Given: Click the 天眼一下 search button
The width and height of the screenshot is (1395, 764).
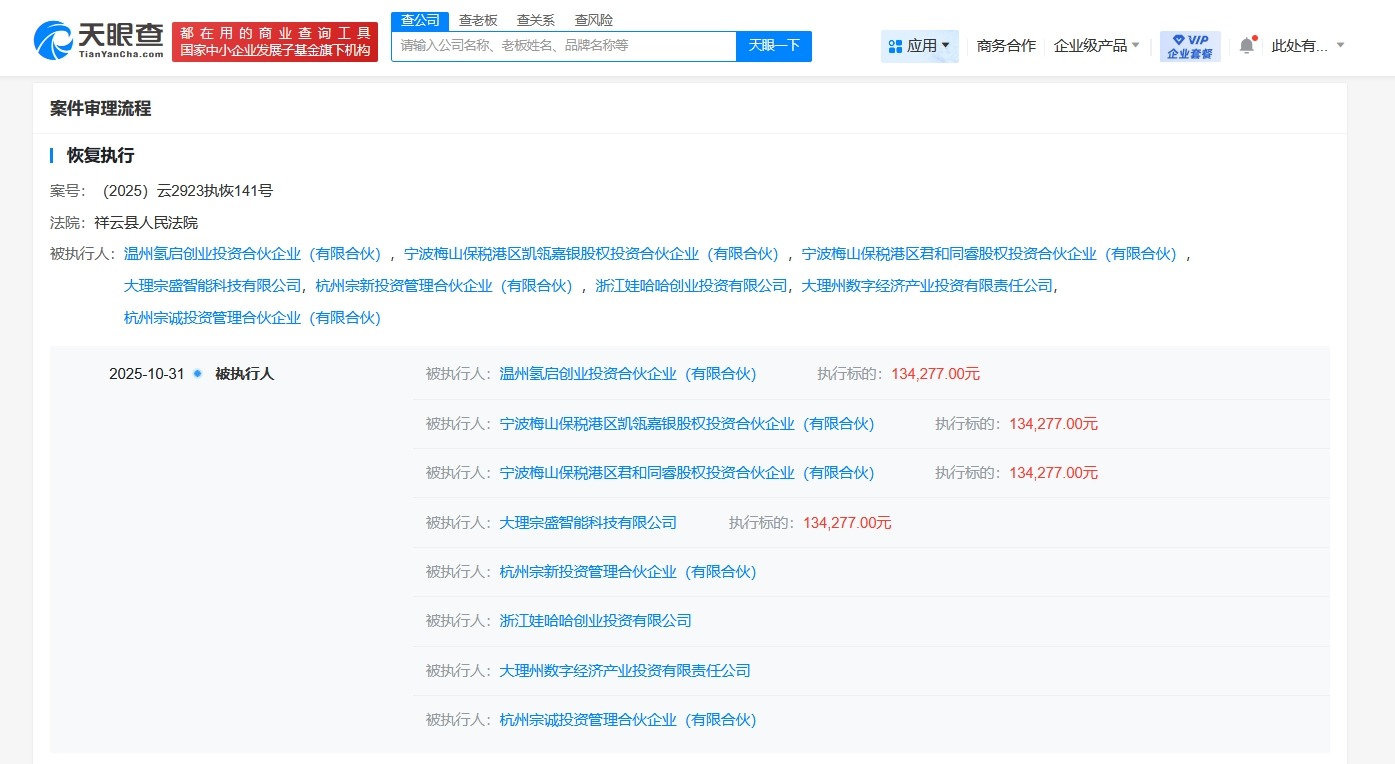Looking at the screenshot, I should [x=773, y=46].
